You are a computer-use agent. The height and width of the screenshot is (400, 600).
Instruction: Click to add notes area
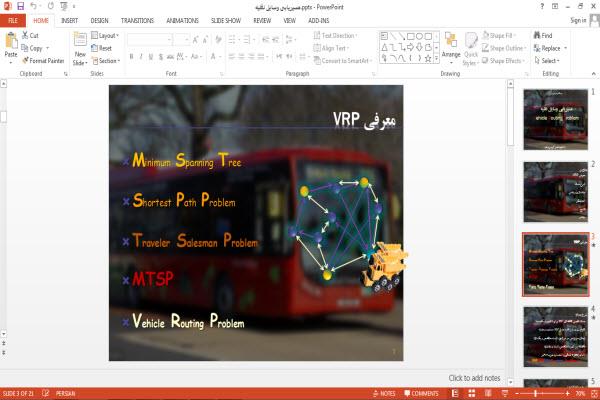[474, 378]
